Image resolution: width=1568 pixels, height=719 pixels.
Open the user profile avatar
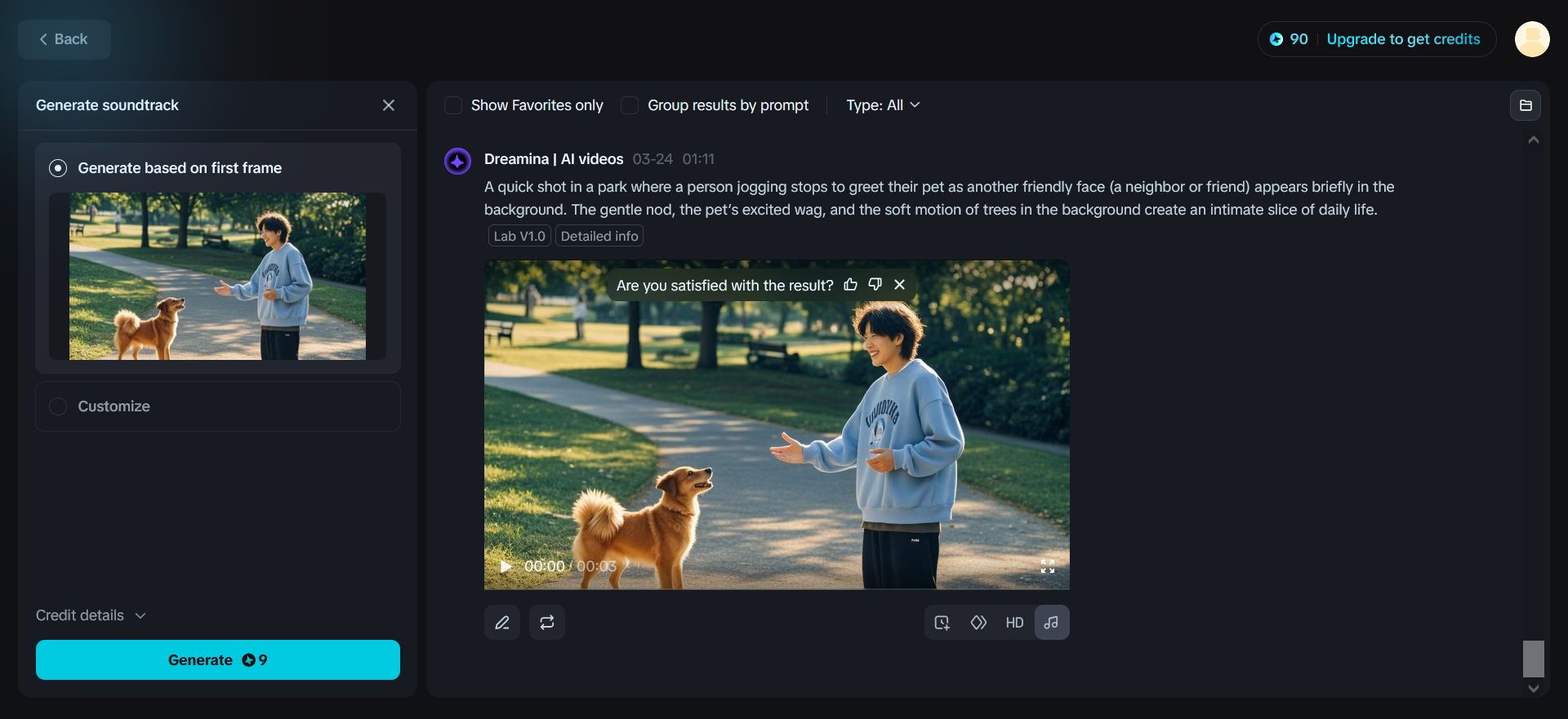(1532, 39)
